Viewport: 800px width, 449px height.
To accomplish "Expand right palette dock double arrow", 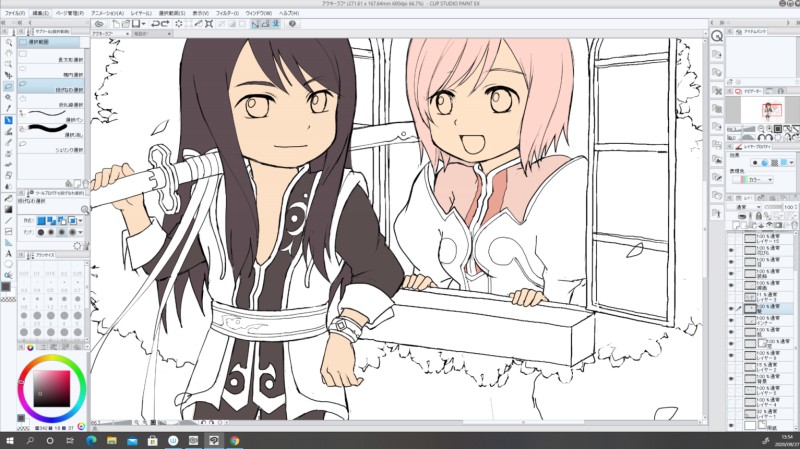I will coord(721,23).
